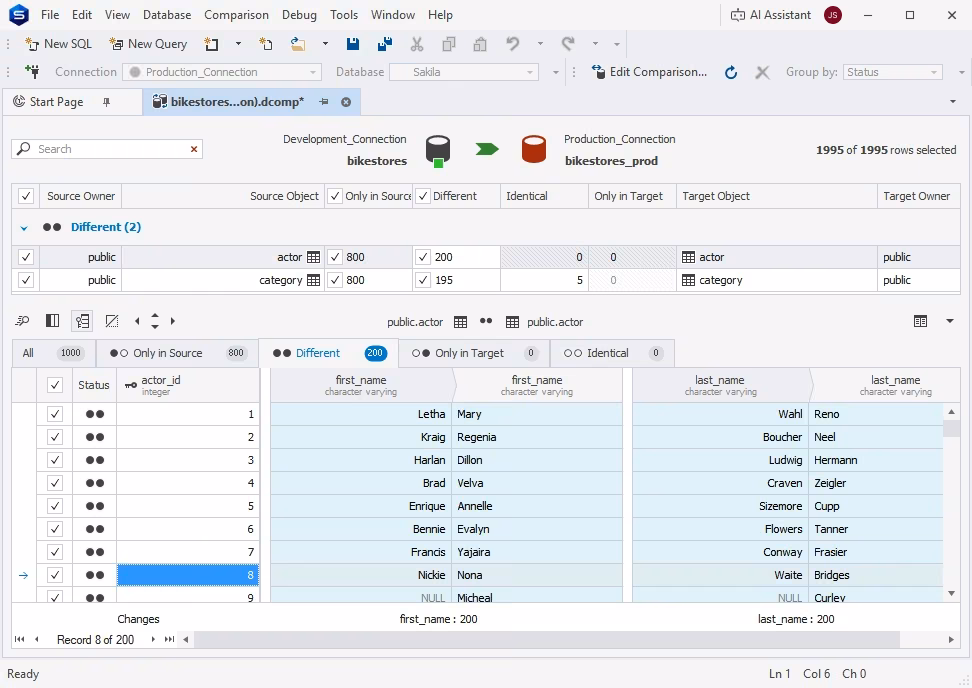Click the JS user account avatar

click(833, 15)
